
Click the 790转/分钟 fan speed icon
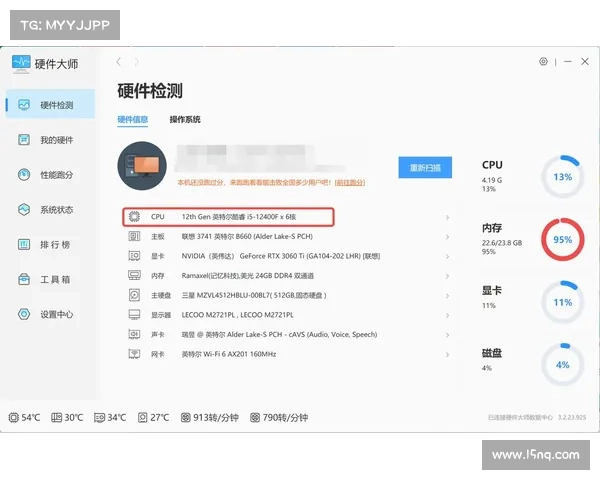pyautogui.click(x=255, y=417)
